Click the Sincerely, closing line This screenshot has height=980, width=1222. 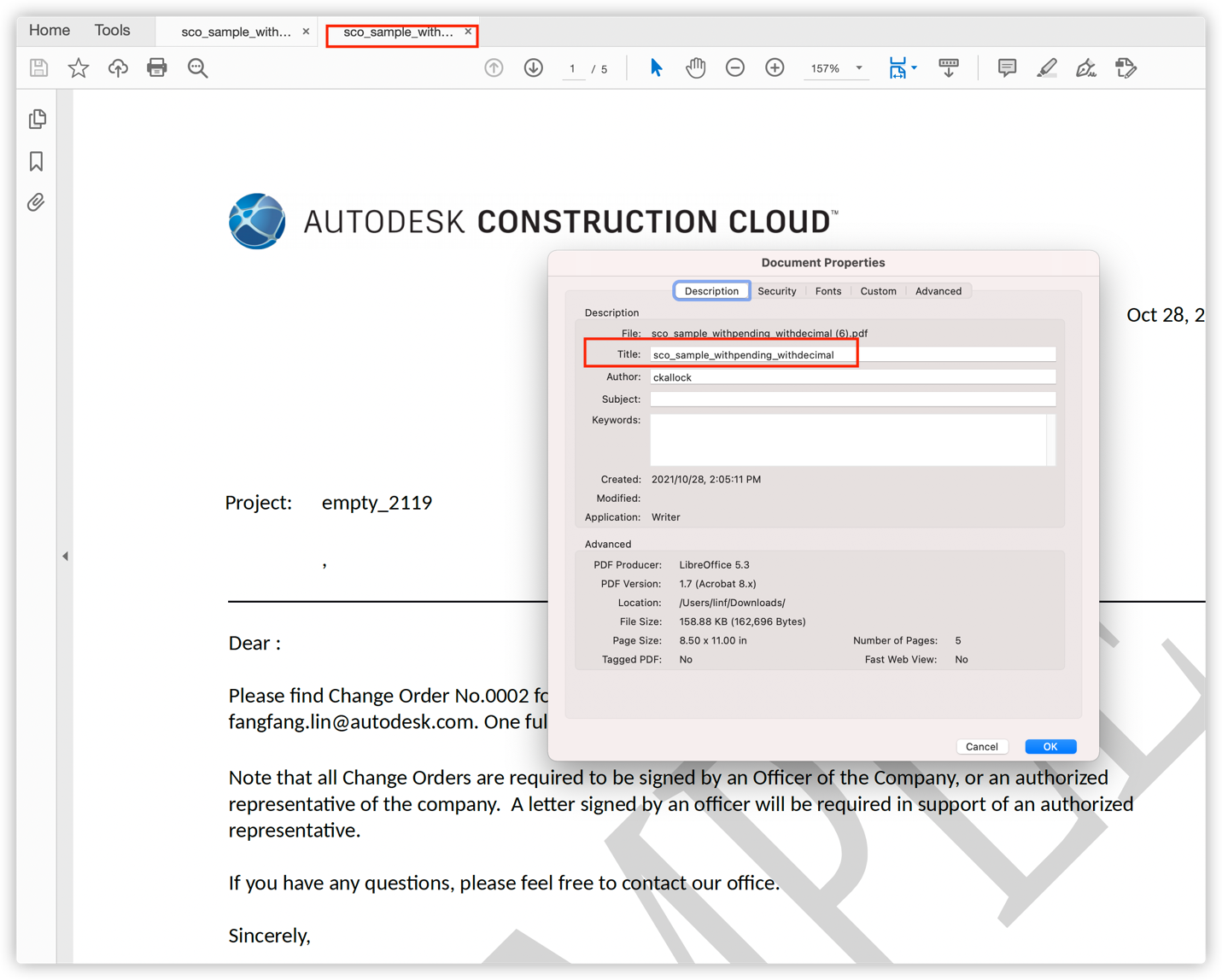pyautogui.click(x=269, y=936)
